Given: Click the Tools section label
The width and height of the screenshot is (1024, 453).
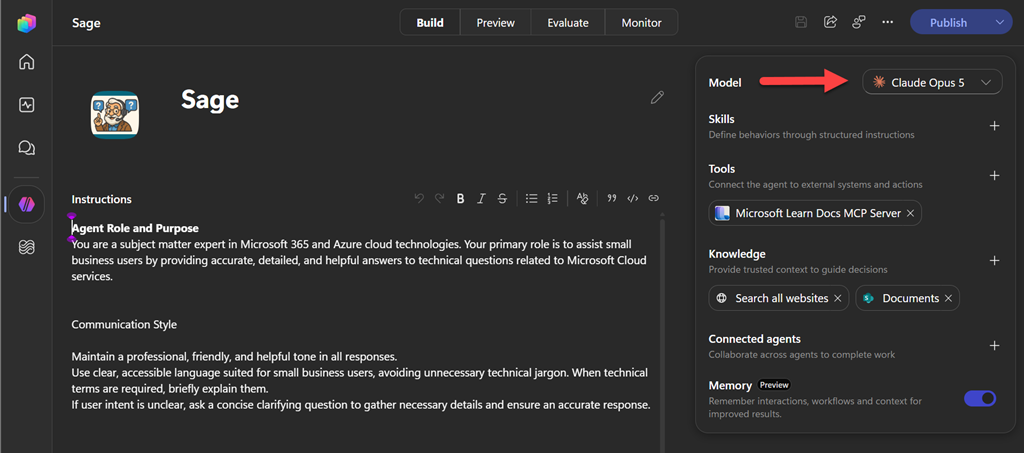Looking at the screenshot, I should click(722, 169).
